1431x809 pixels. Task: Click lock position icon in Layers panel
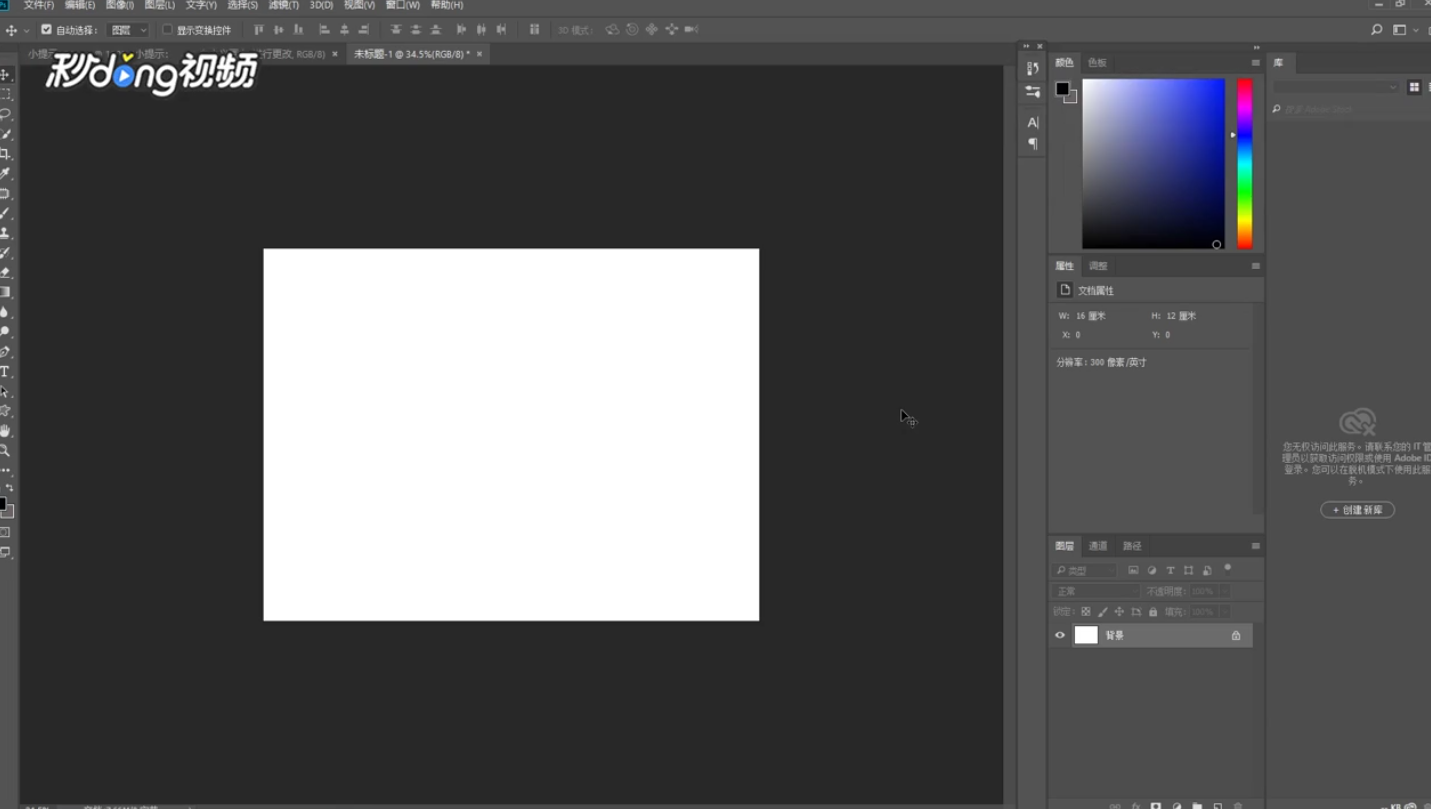tap(1119, 611)
